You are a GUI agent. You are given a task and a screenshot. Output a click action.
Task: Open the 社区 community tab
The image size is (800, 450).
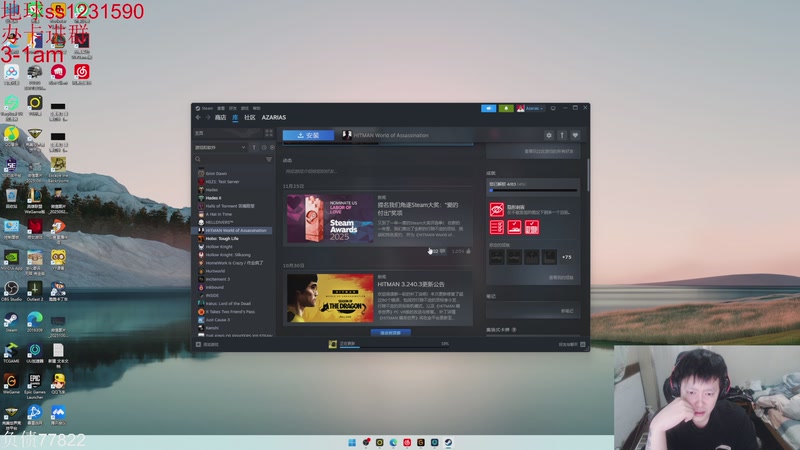[249, 117]
